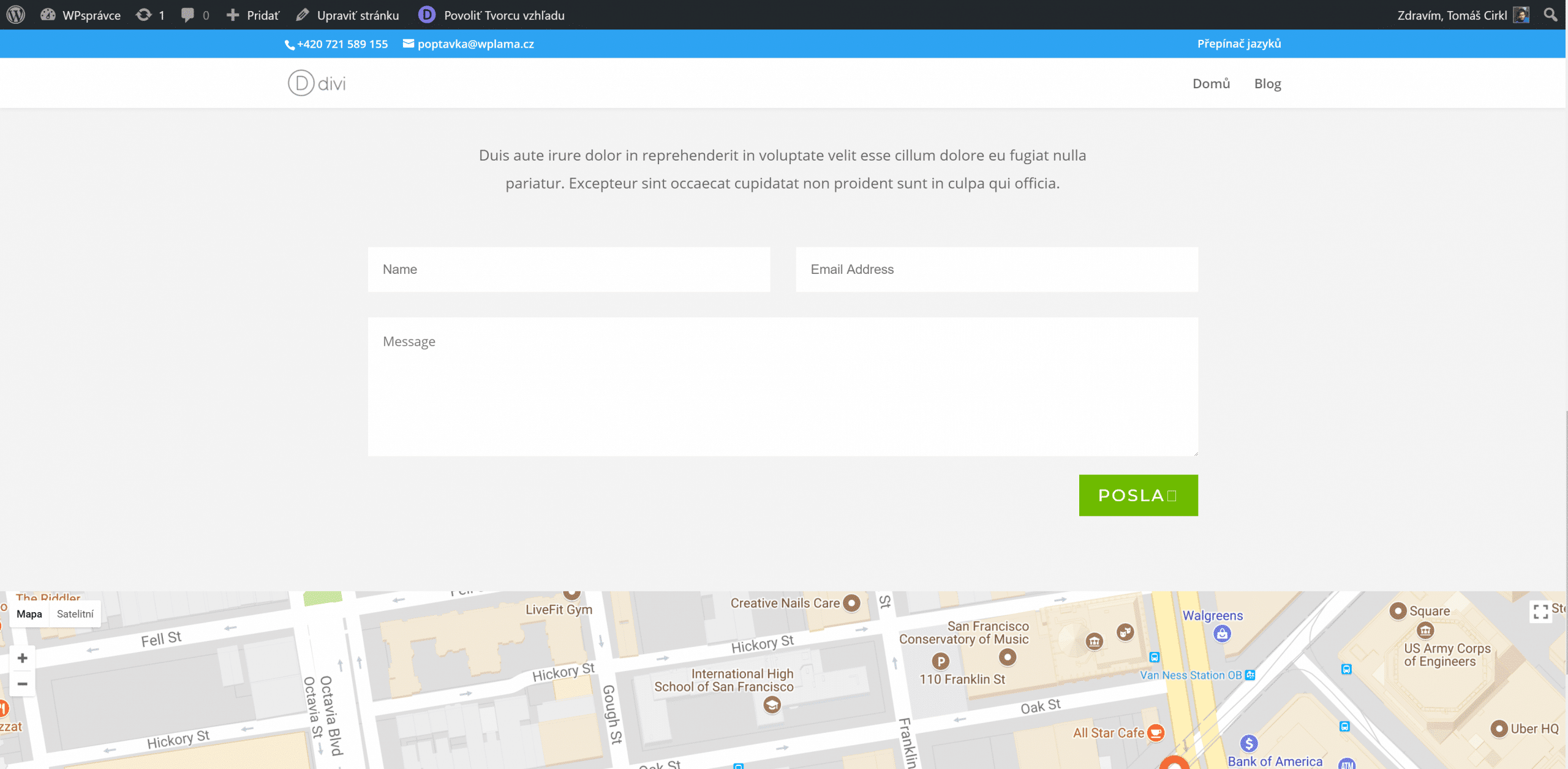
Task: Switch map to Satelitní view
Action: pos(75,614)
